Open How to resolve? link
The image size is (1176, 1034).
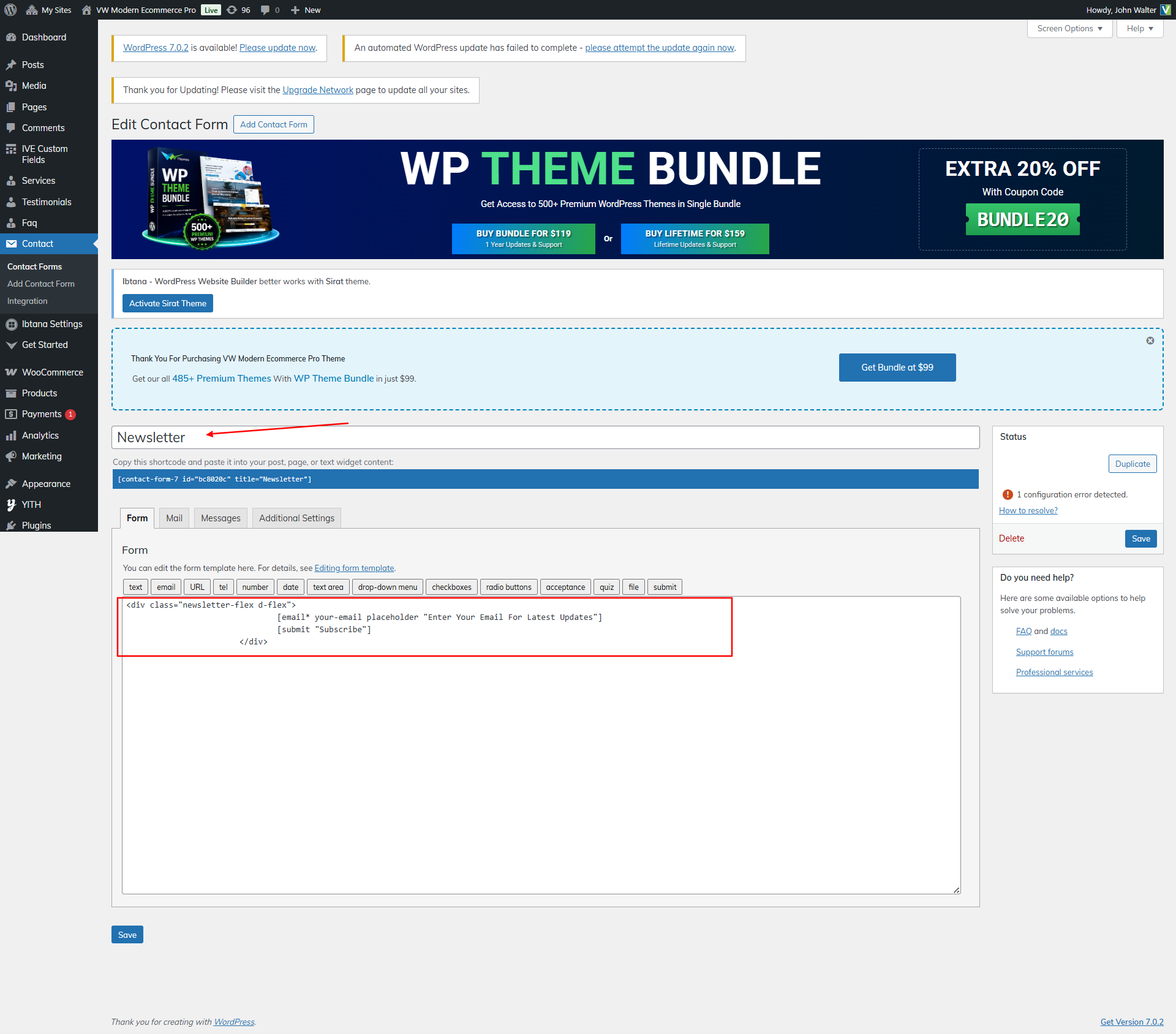[x=1028, y=510]
